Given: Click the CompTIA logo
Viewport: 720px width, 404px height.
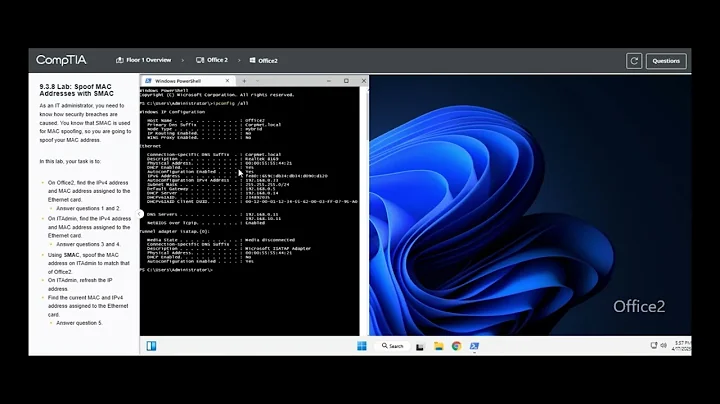Looking at the screenshot, I should coord(61,60).
